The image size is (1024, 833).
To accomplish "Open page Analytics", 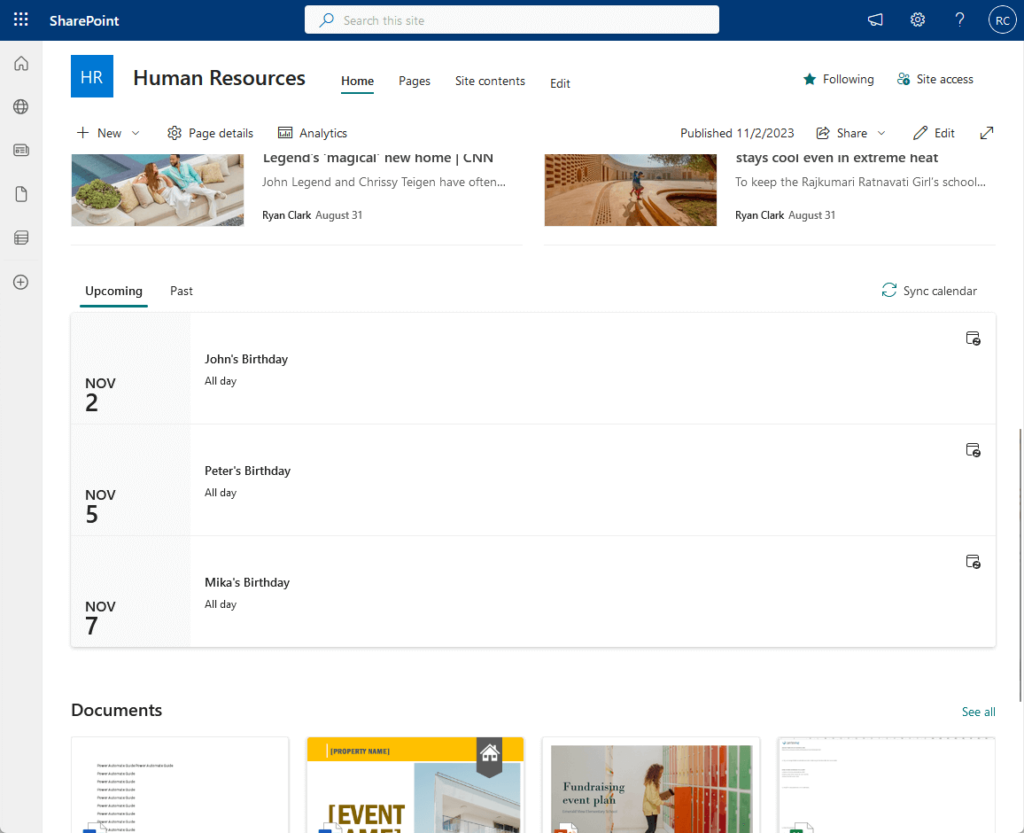I will tap(312, 133).
